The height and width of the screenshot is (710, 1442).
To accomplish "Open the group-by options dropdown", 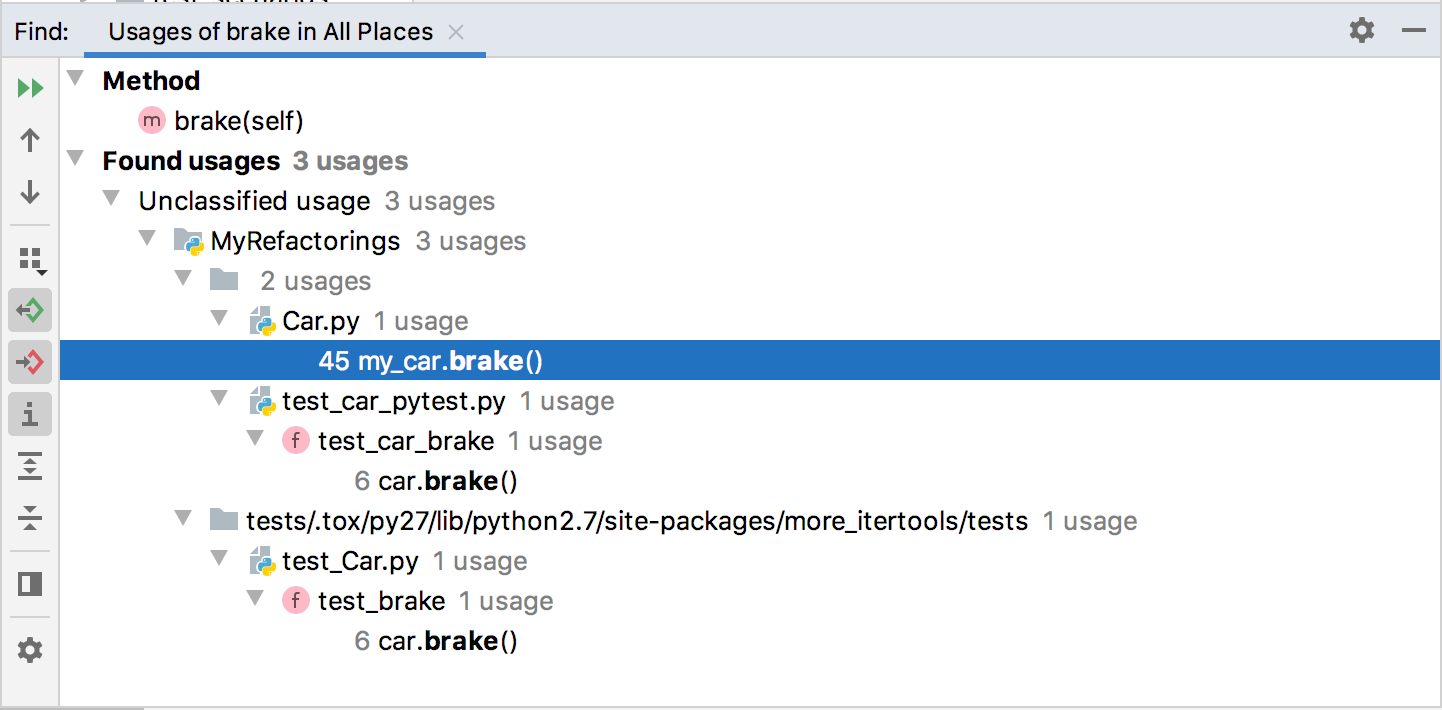I will click(x=30, y=258).
